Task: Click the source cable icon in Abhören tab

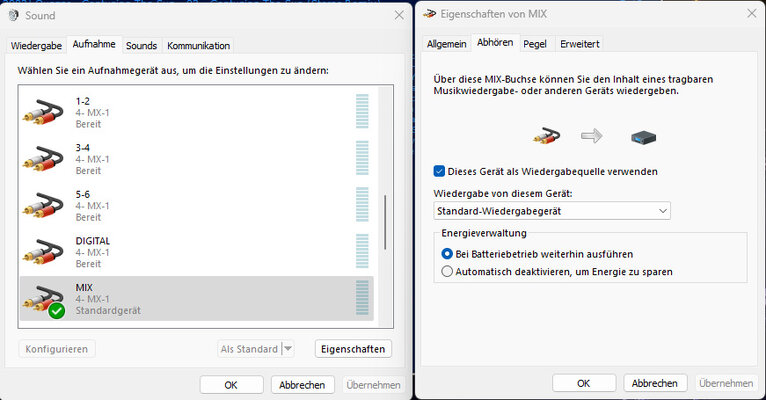Action: 547,136
